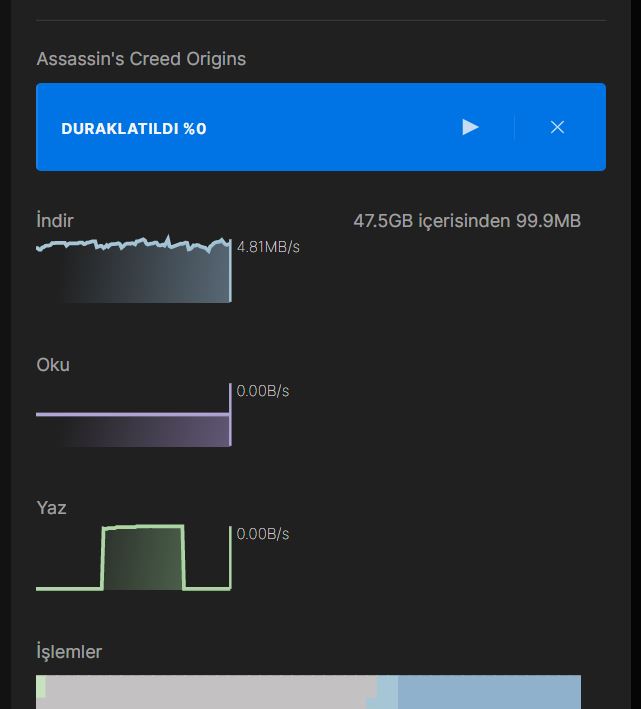Cancel the download with the X icon

557,127
